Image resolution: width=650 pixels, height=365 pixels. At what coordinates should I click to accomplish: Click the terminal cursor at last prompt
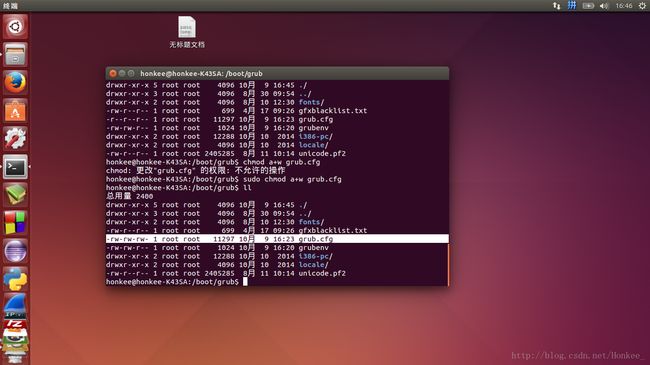point(245,282)
